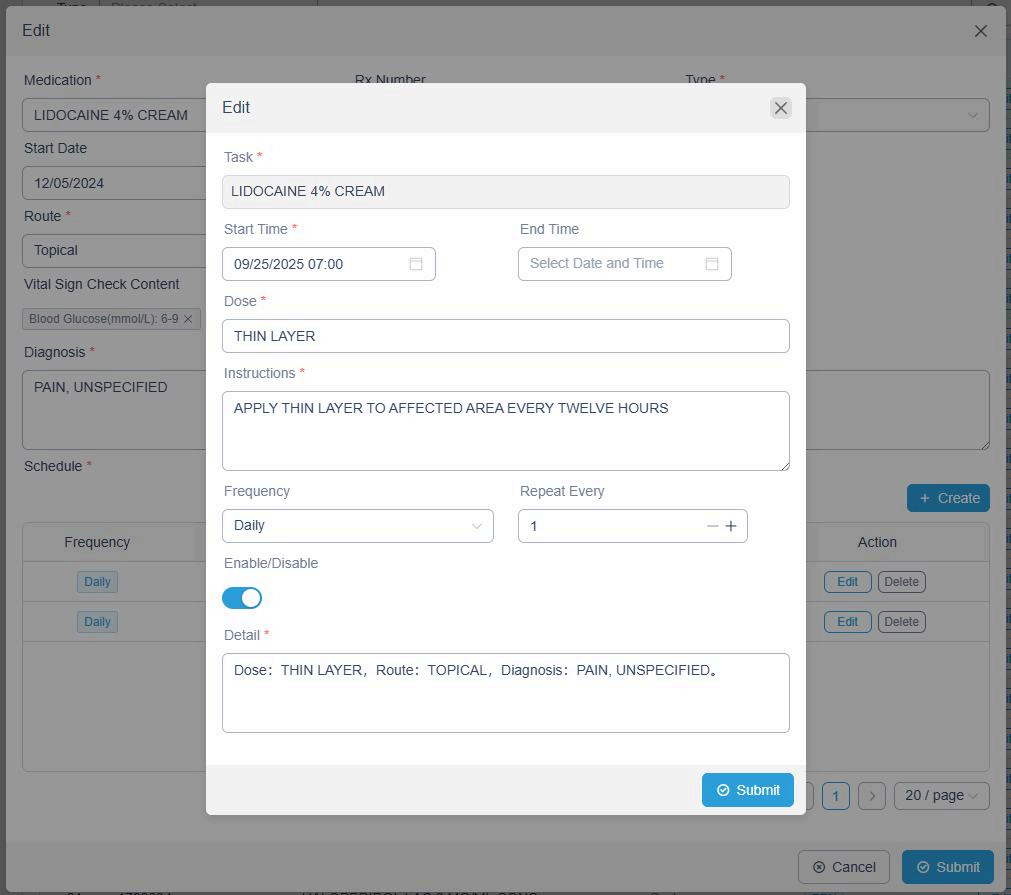
Task: Click Cancel on the outer form
Action: (x=845, y=867)
